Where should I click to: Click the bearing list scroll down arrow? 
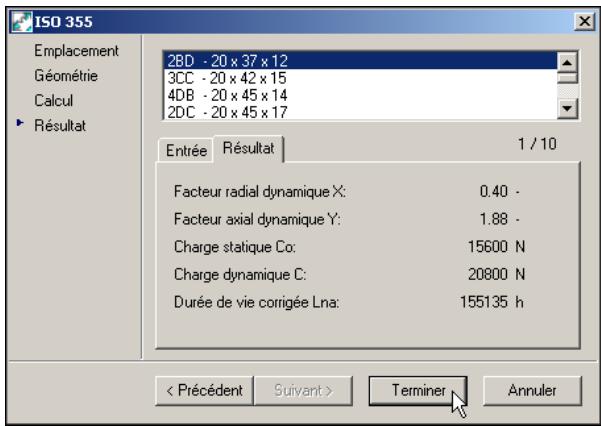coord(567,108)
